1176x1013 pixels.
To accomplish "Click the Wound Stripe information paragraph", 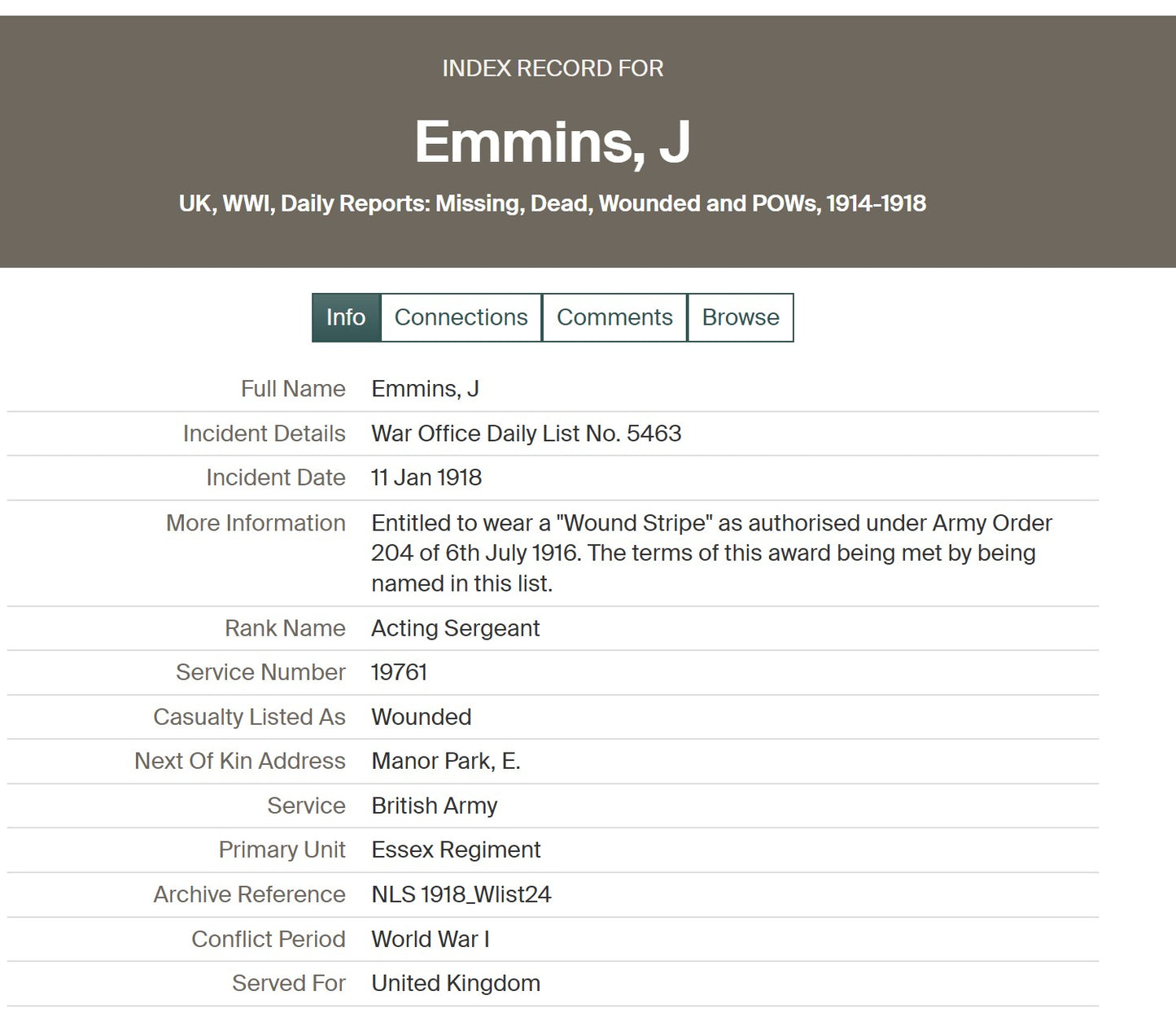I will point(711,553).
